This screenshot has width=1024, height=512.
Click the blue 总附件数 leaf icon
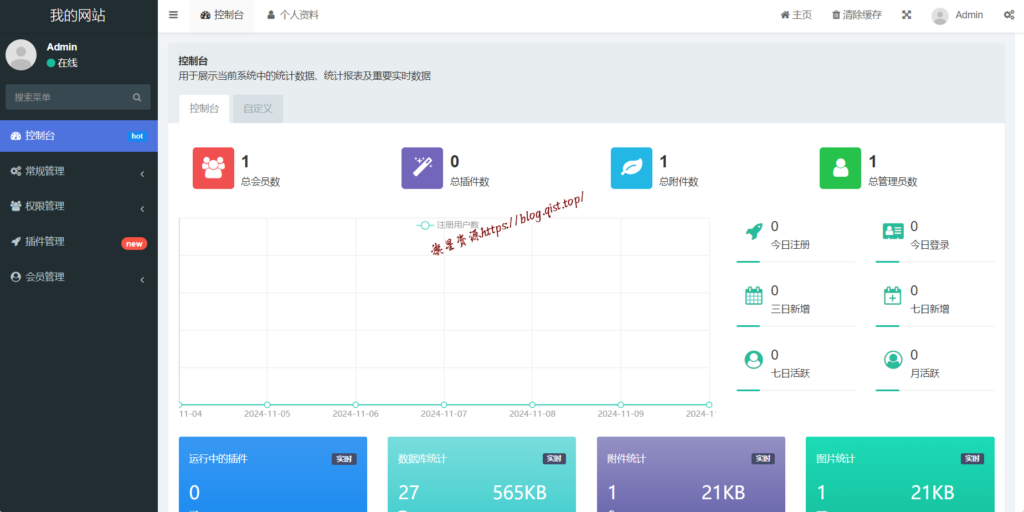click(x=631, y=168)
